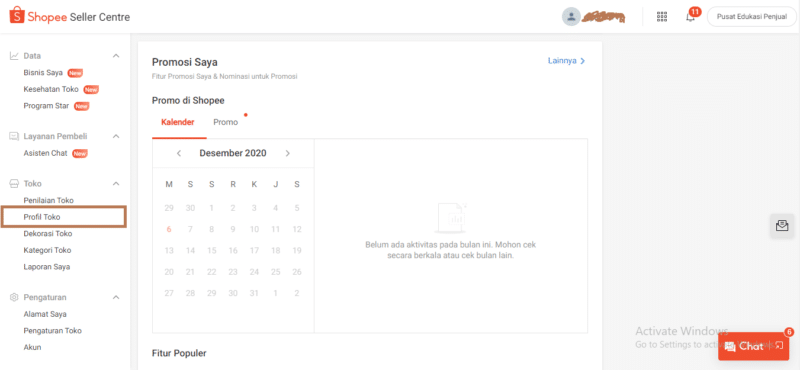This screenshot has height=370, width=800.
Task: Select date 10 in calendar
Action: pyautogui.click(x=254, y=229)
